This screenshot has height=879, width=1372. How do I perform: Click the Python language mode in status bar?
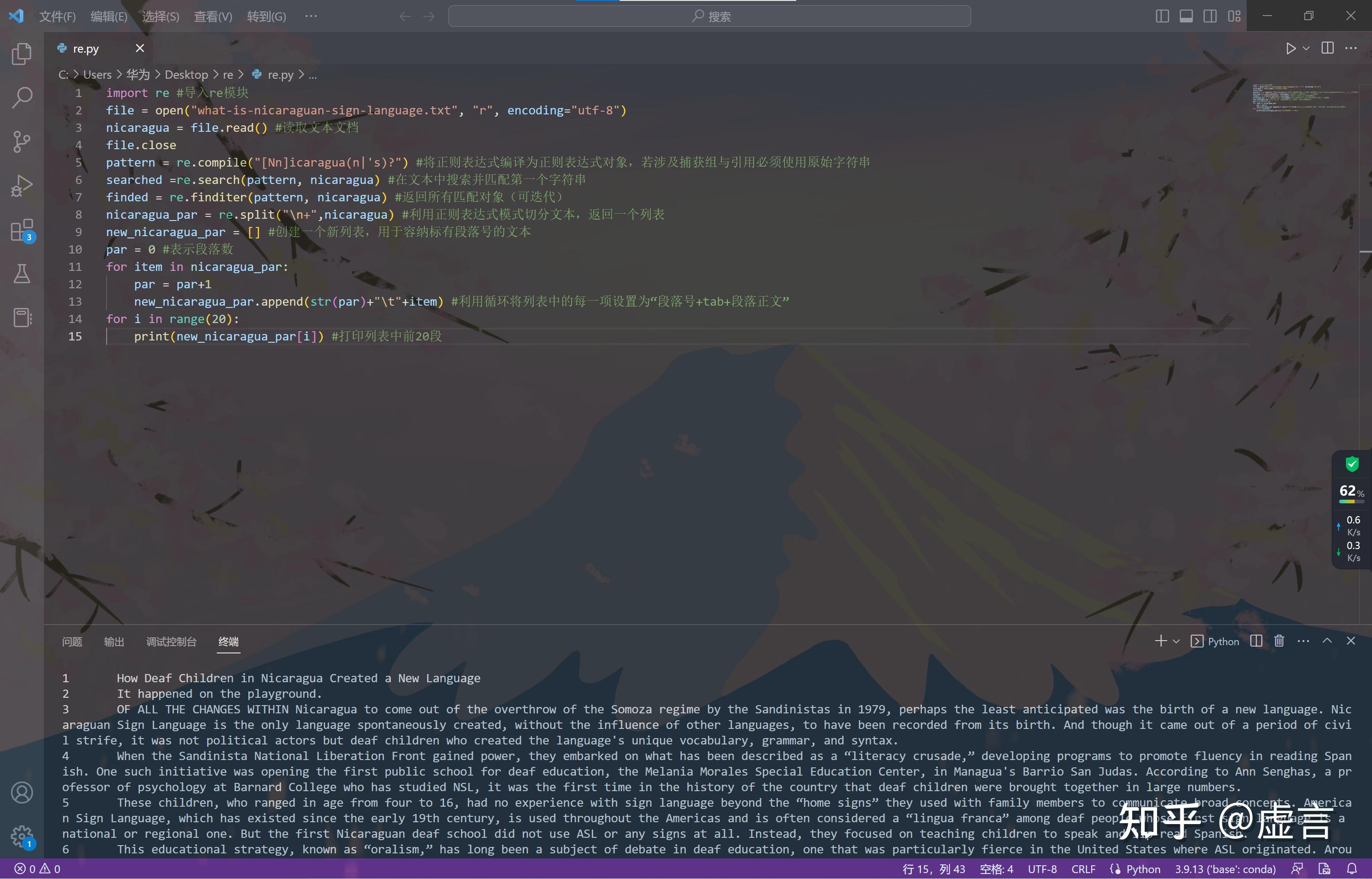[x=1143, y=869]
